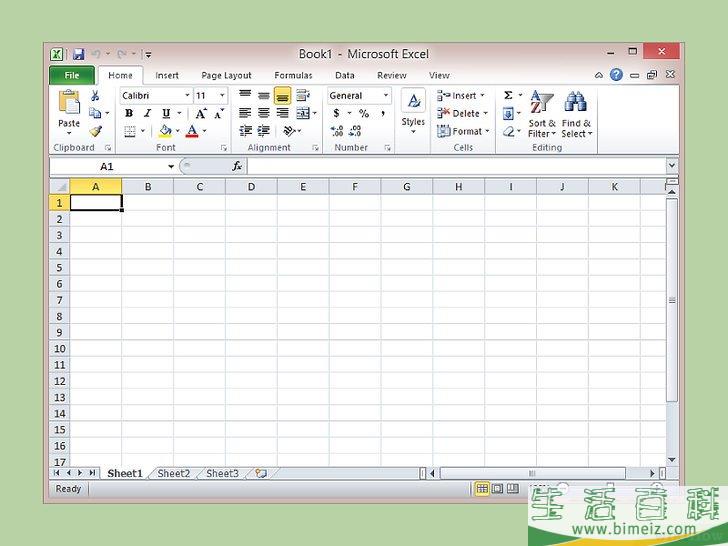Switch to Page Layout view in status bar
Screen dimensions: 728x546
(x=497, y=488)
